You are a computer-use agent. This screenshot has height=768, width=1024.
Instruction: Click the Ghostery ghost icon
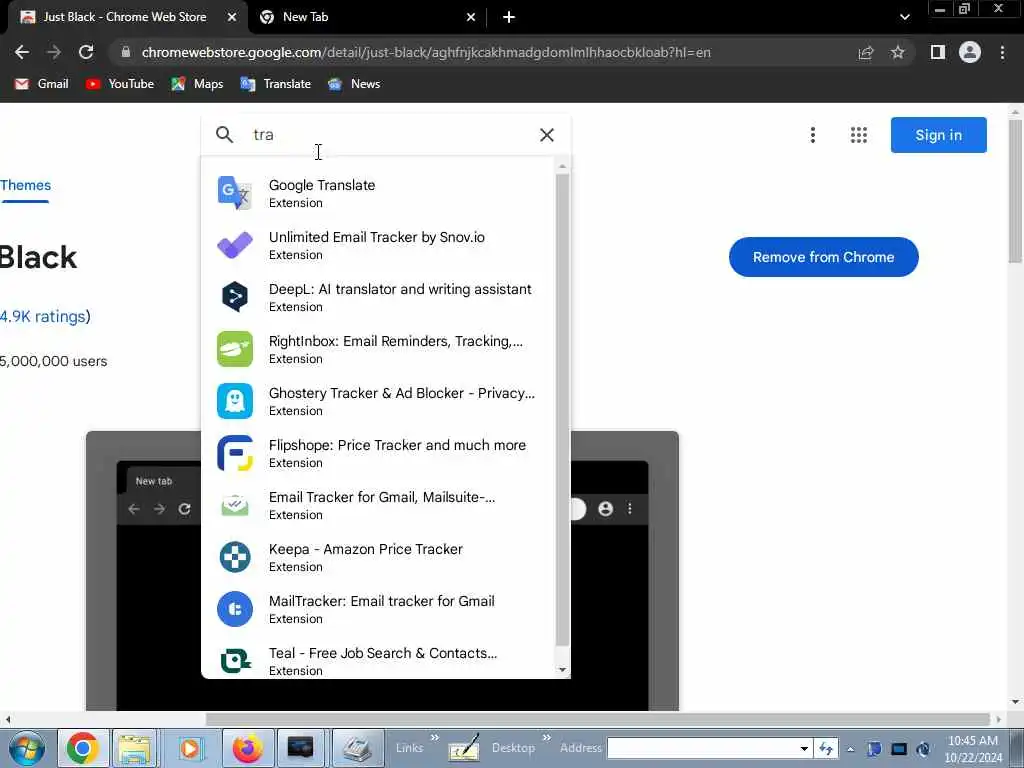(234, 401)
